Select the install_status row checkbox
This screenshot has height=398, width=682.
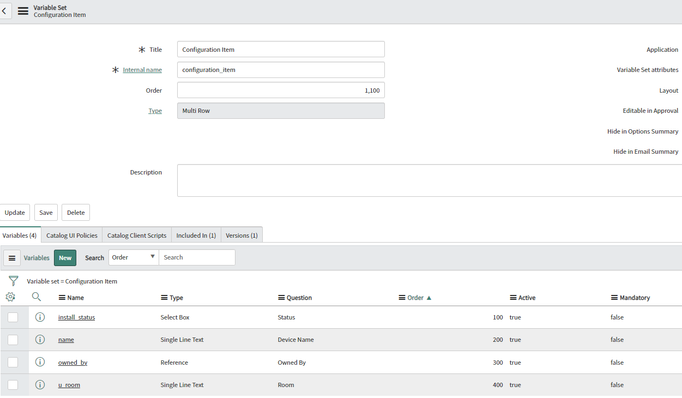(x=13, y=317)
